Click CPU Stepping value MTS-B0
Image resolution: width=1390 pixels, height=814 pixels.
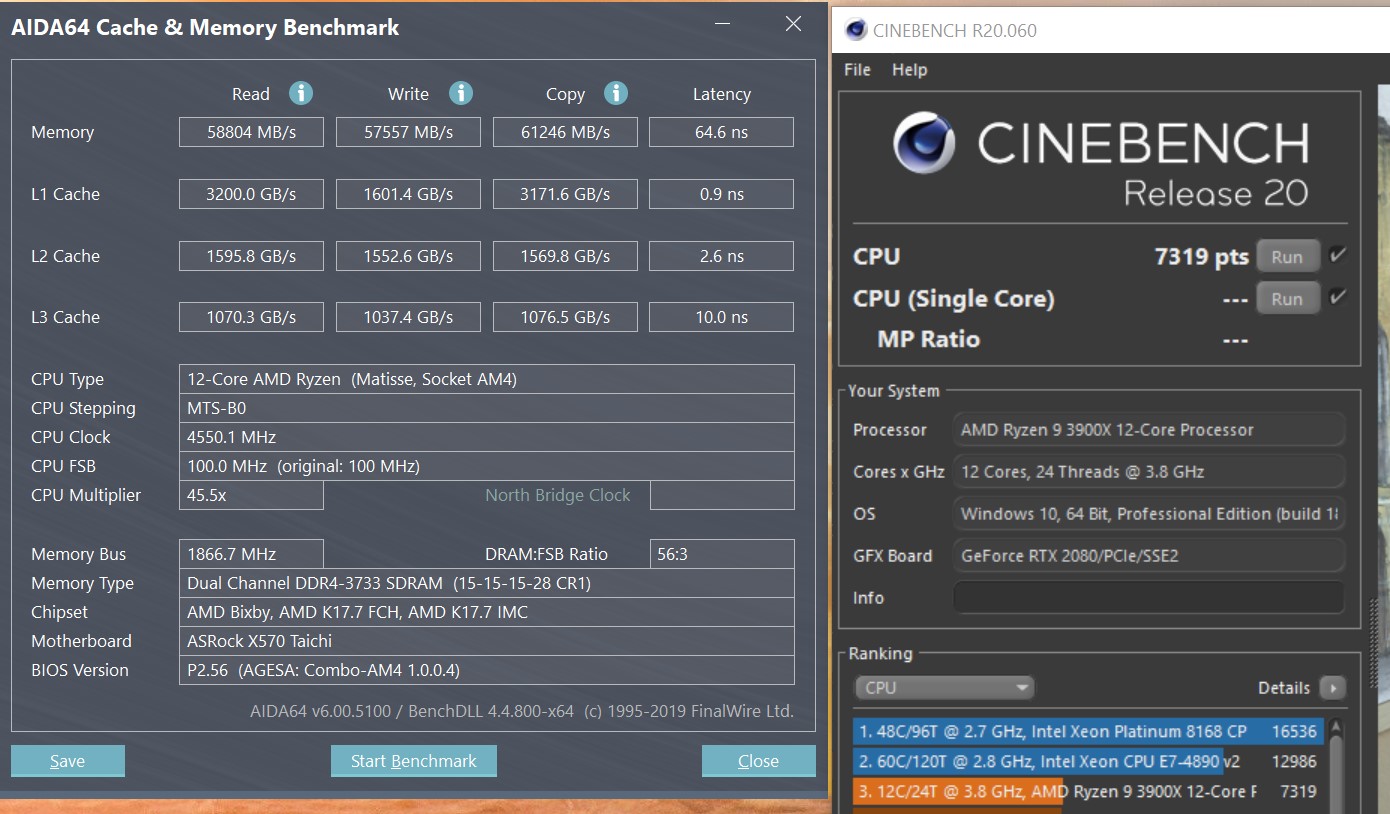point(487,408)
